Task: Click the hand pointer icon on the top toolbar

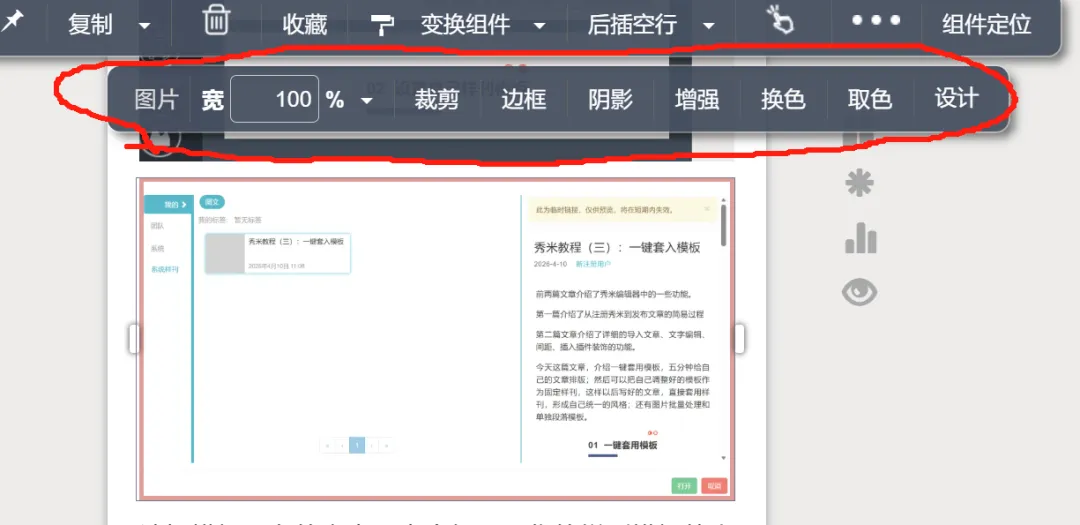Action: 781,20
